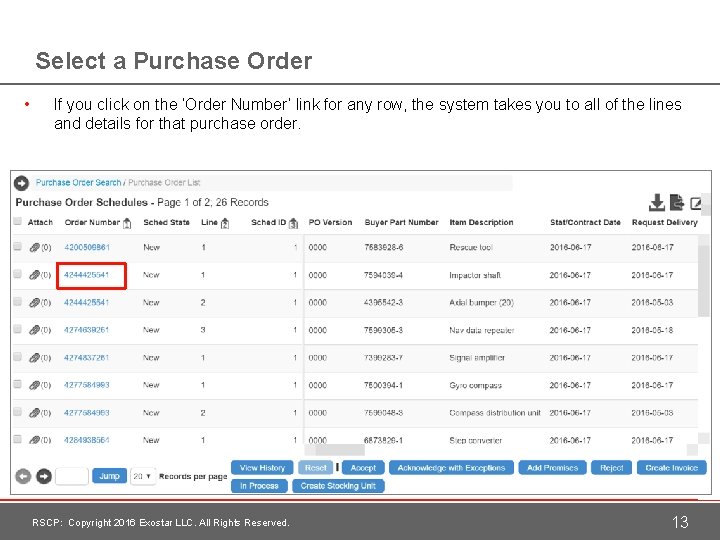Go to next page with the right arrow
Viewport: 720px width, 540px height.
(x=44, y=476)
